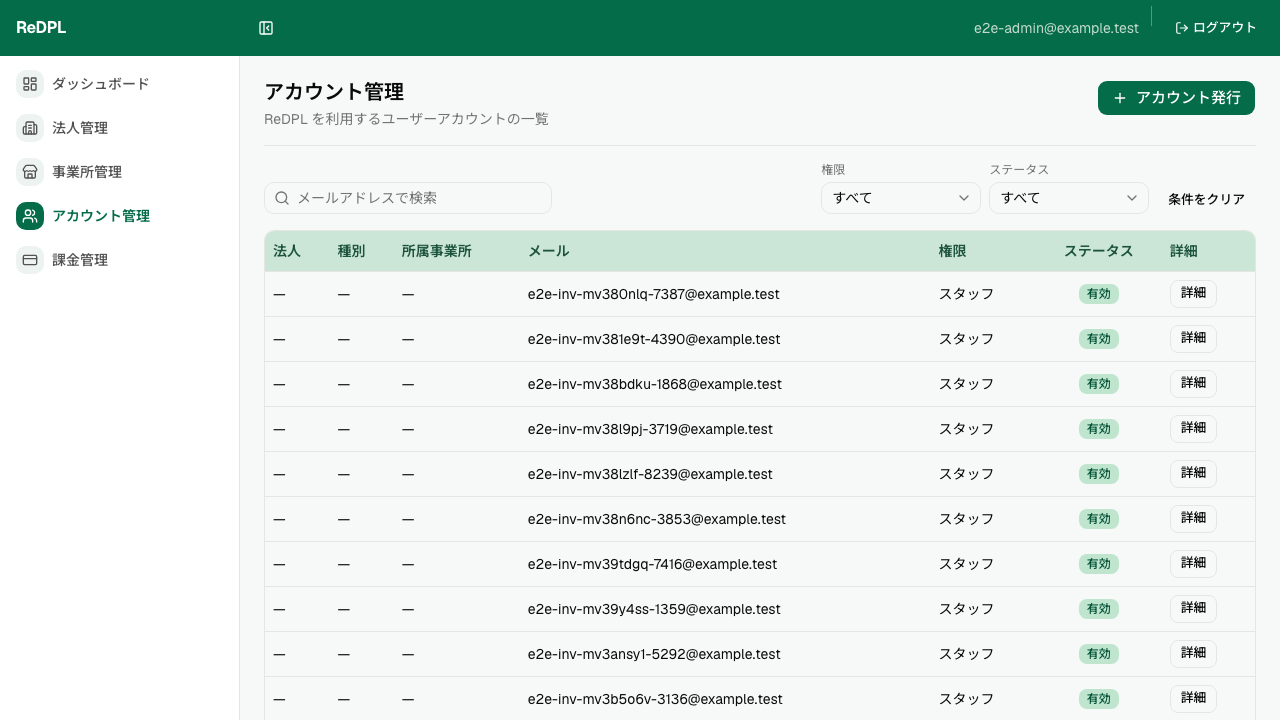Open the 権限 filter dropdown
1280x720 pixels.
click(901, 198)
